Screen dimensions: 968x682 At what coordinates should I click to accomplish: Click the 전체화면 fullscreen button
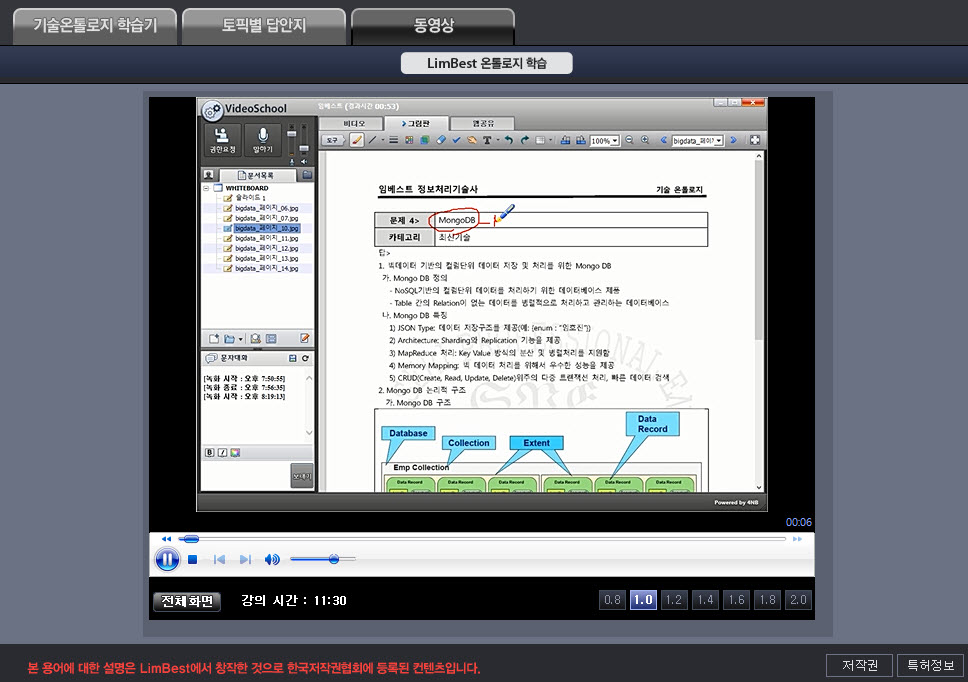pyautogui.click(x=187, y=601)
